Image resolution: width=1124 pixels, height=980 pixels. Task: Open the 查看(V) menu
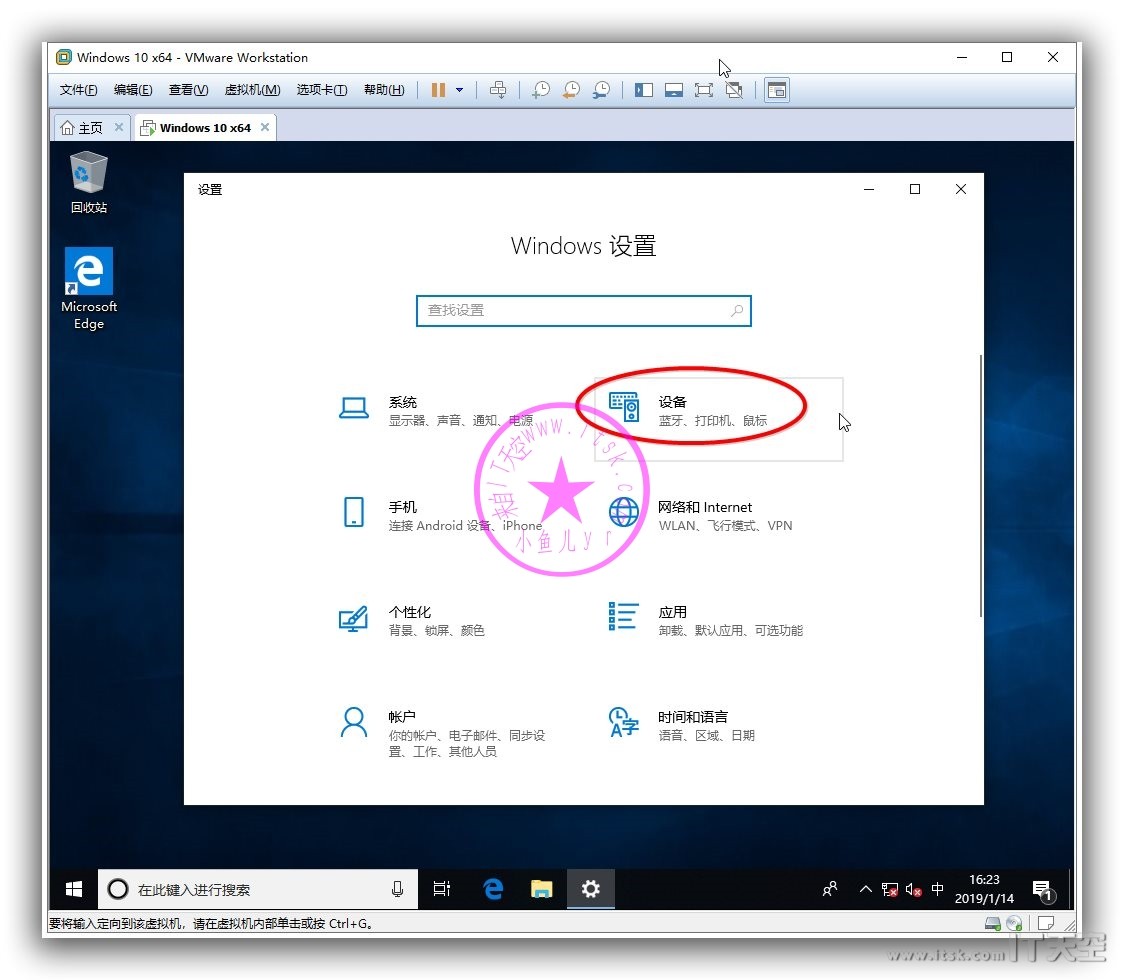[x=189, y=90]
